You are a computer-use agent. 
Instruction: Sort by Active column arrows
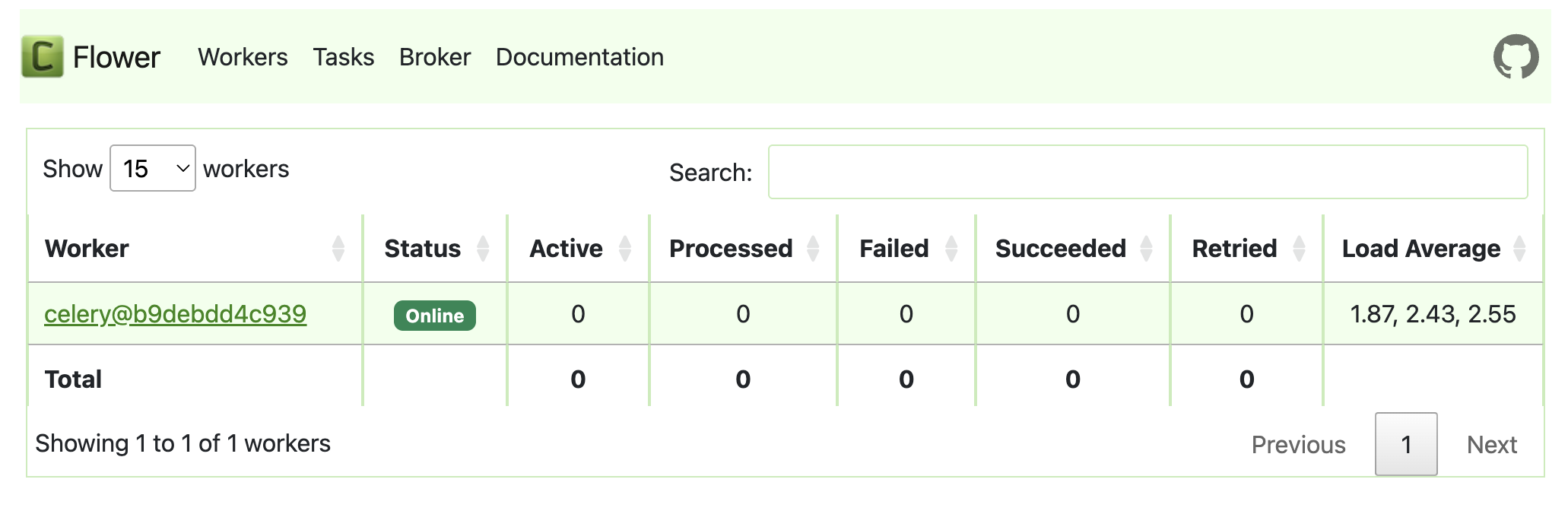[625, 249]
